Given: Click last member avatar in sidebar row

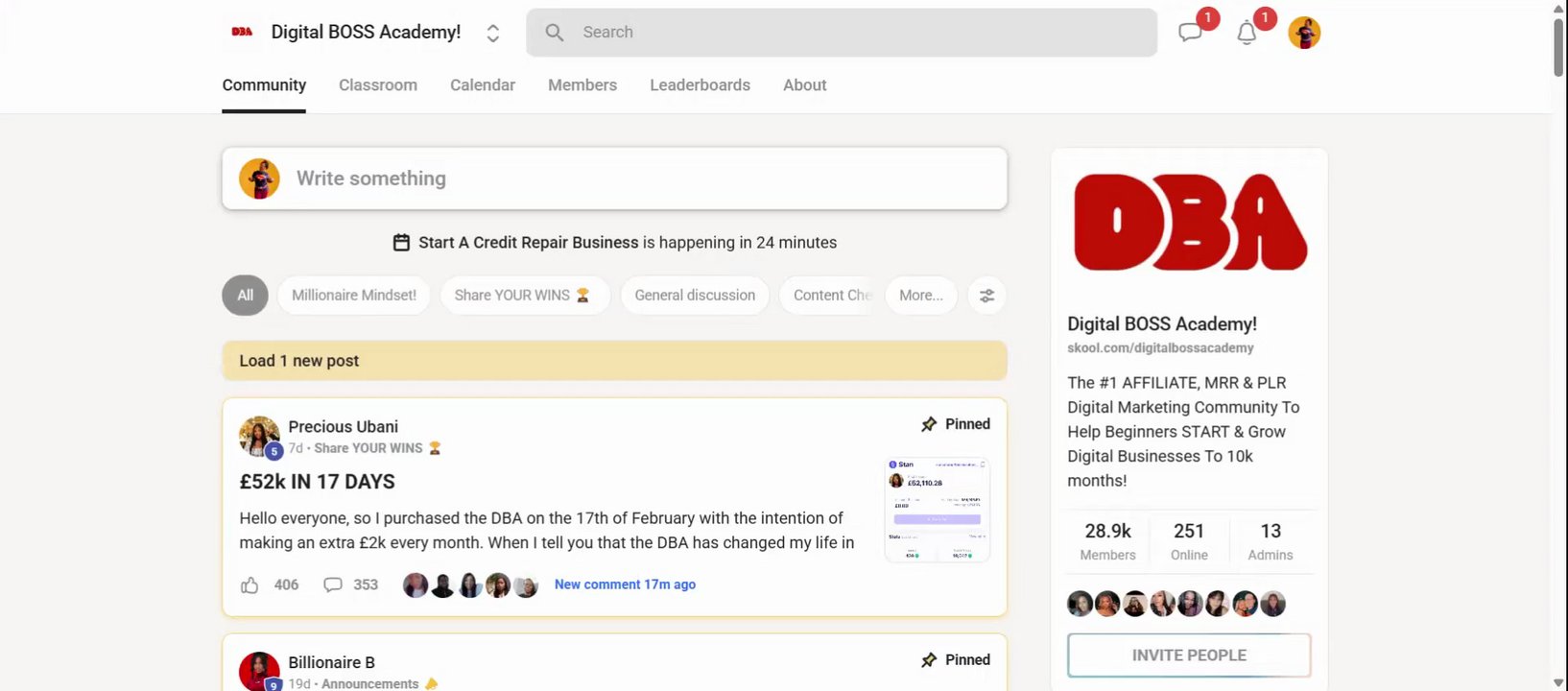Looking at the screenshot, I should click(1272, 604).
